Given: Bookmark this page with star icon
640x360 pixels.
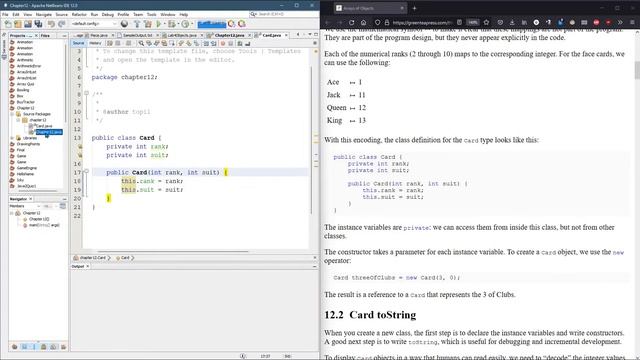Looking at the screenshot, I should coord(486,22).
